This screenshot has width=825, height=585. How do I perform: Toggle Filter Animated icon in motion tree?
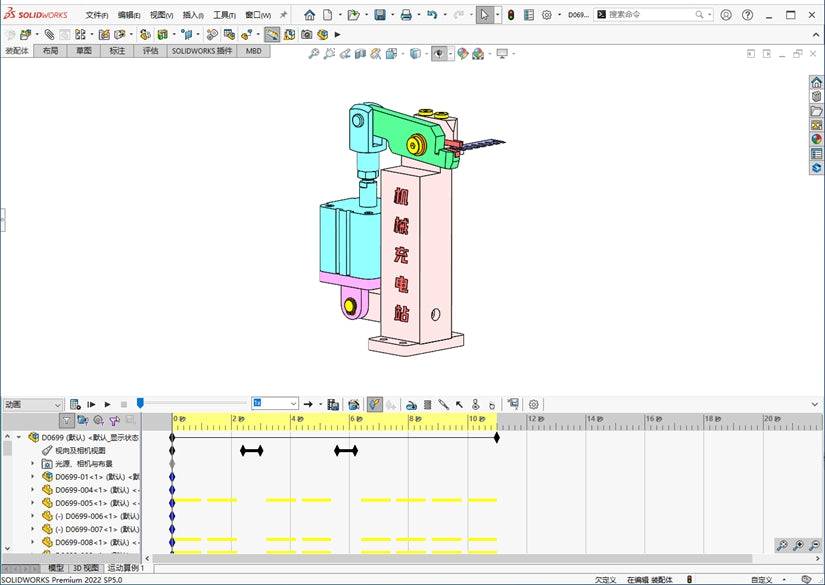[83, 420]
